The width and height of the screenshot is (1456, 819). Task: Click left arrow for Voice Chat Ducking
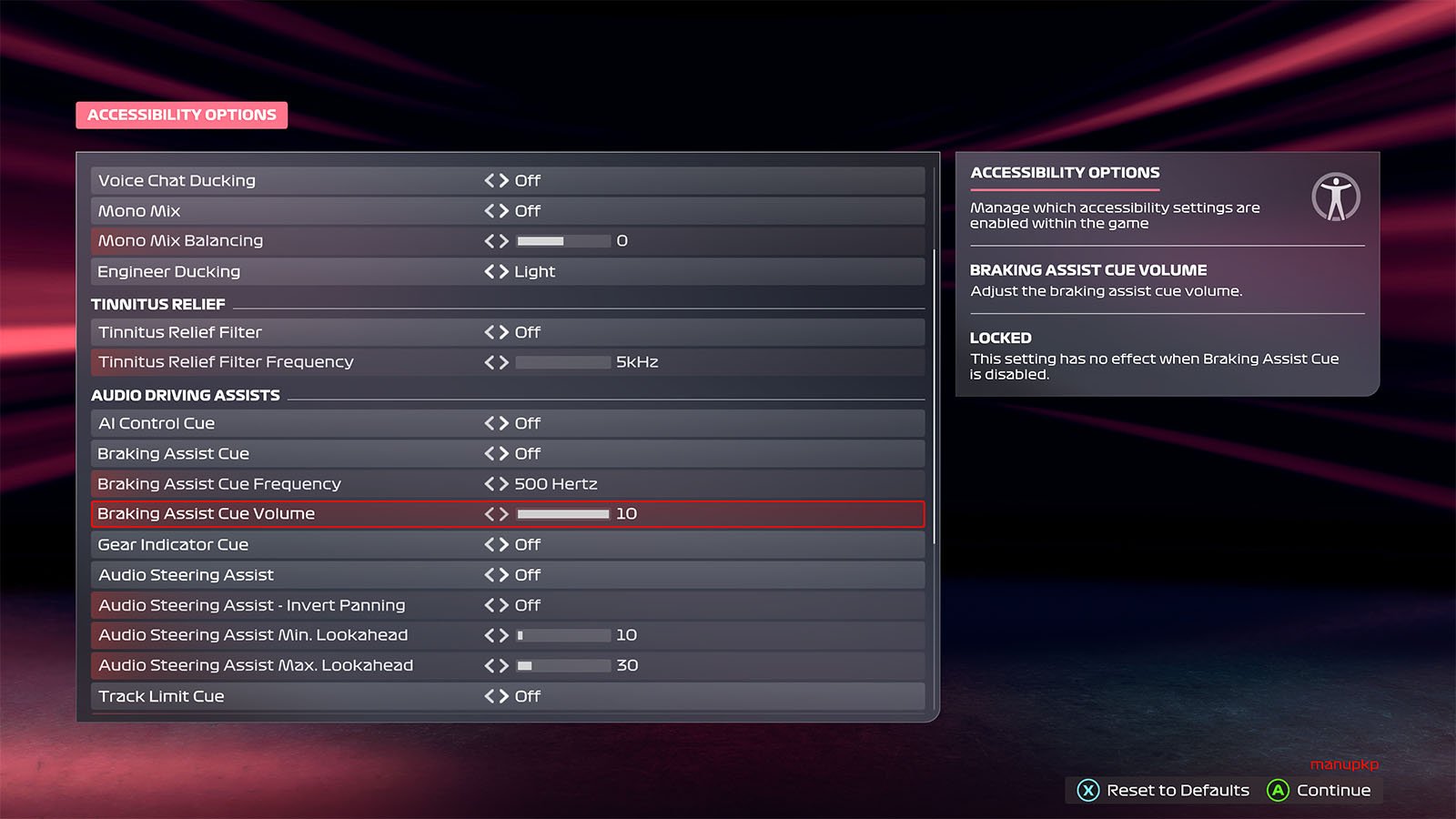click(490, 180)
